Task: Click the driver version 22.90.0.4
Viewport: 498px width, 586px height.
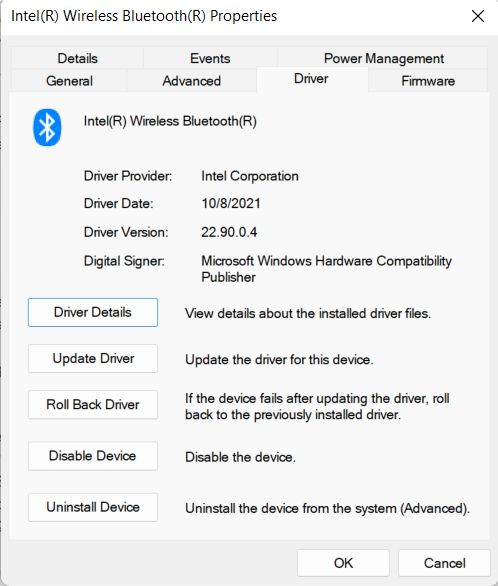Action: (229, 232)
